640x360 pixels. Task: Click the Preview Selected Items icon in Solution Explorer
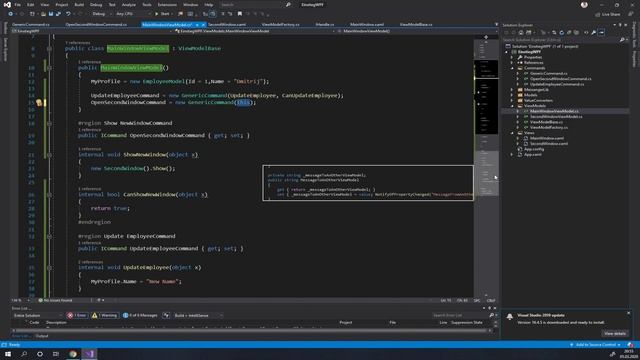pyautogui.click(x=601, y=33)
